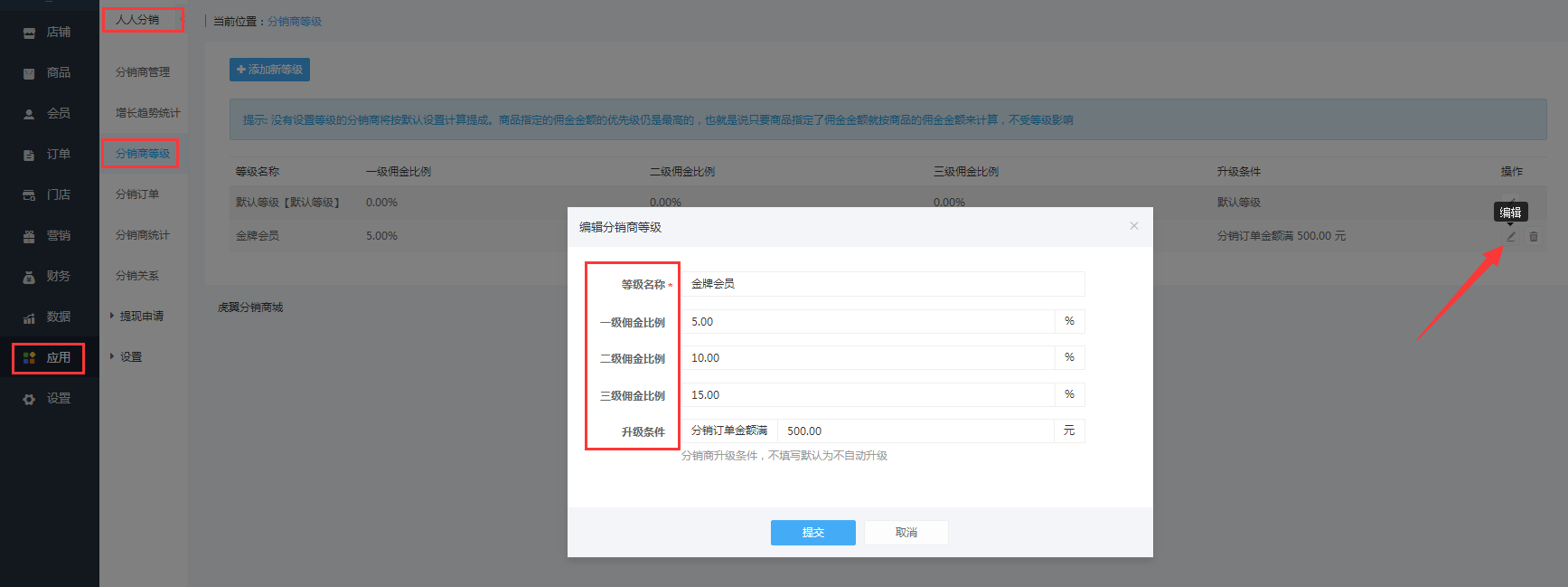Open the 设置 gear icon in main sidebar
Image resolution: width=1568 pixels, height=587 pixels.
[29, 399]
